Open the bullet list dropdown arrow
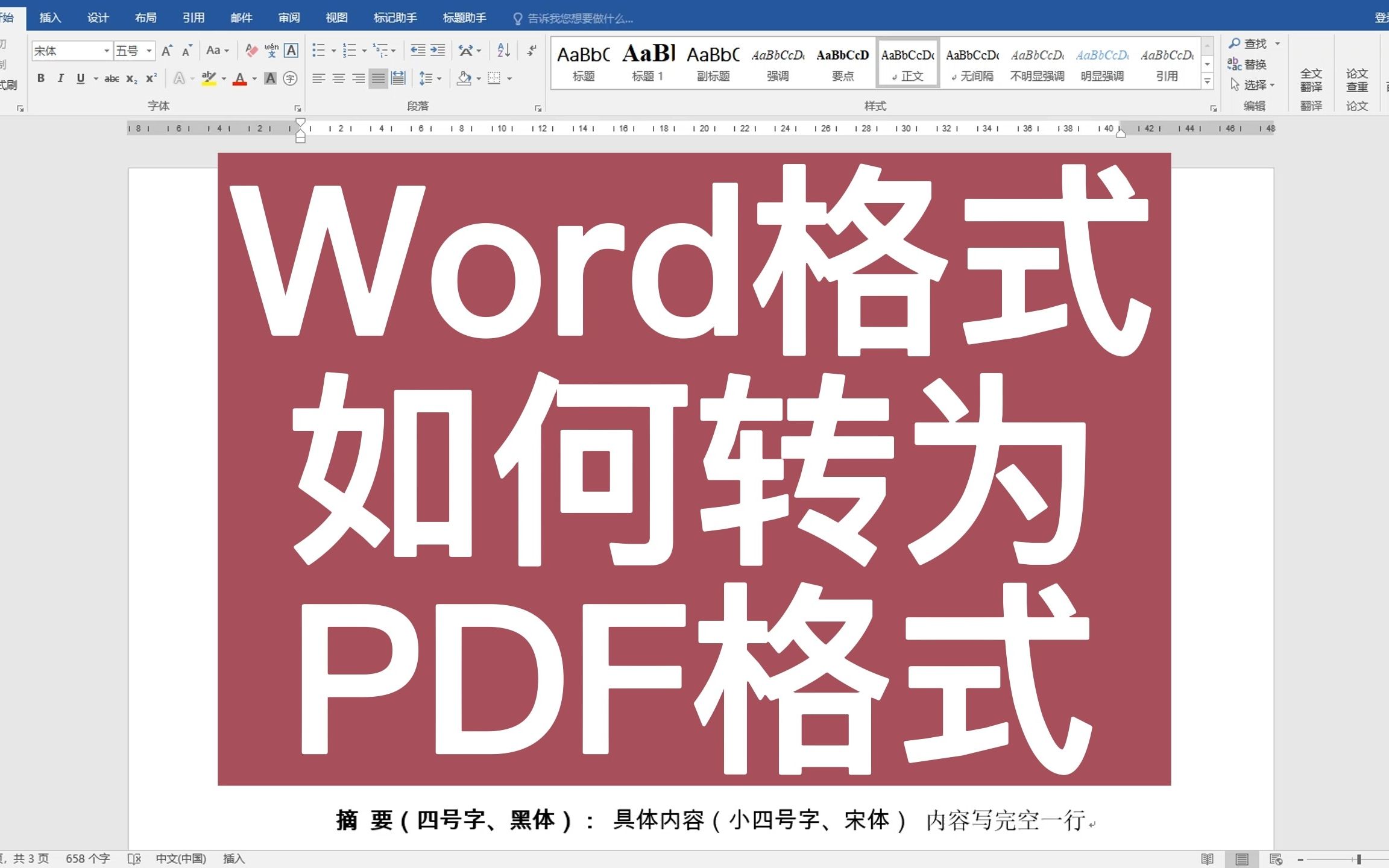This screenshot has height=868, width=1389. [x=333, y=51]
